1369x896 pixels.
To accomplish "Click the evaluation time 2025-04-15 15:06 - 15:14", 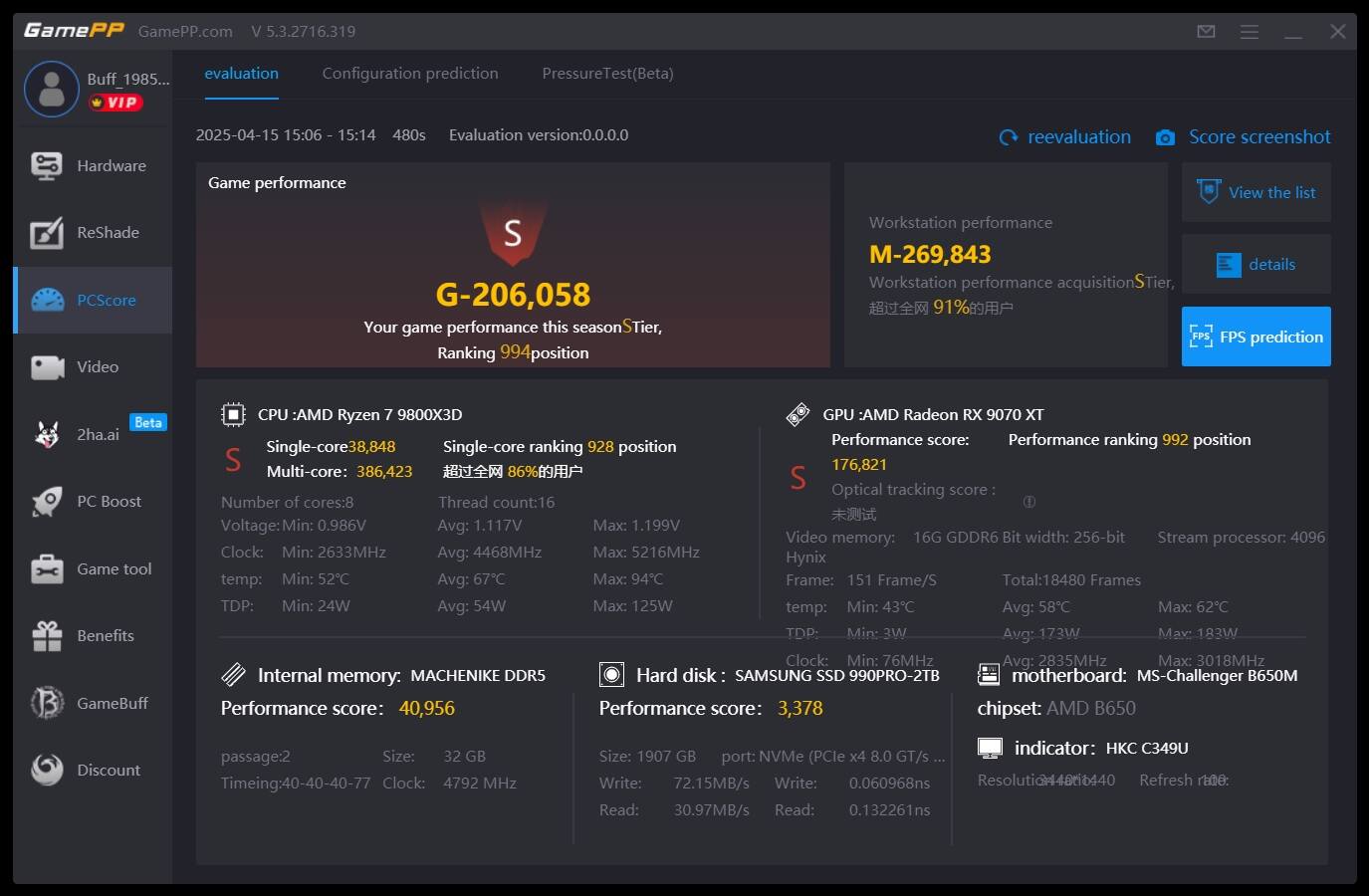I will point(286,135).
